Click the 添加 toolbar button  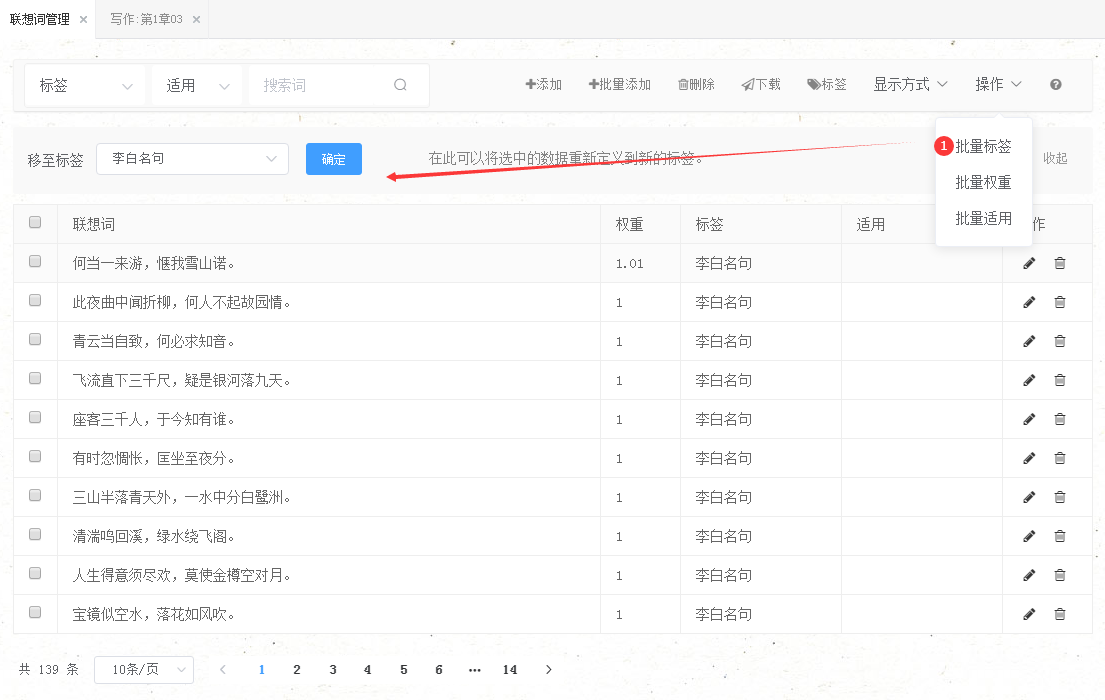[x=543, y=85]
